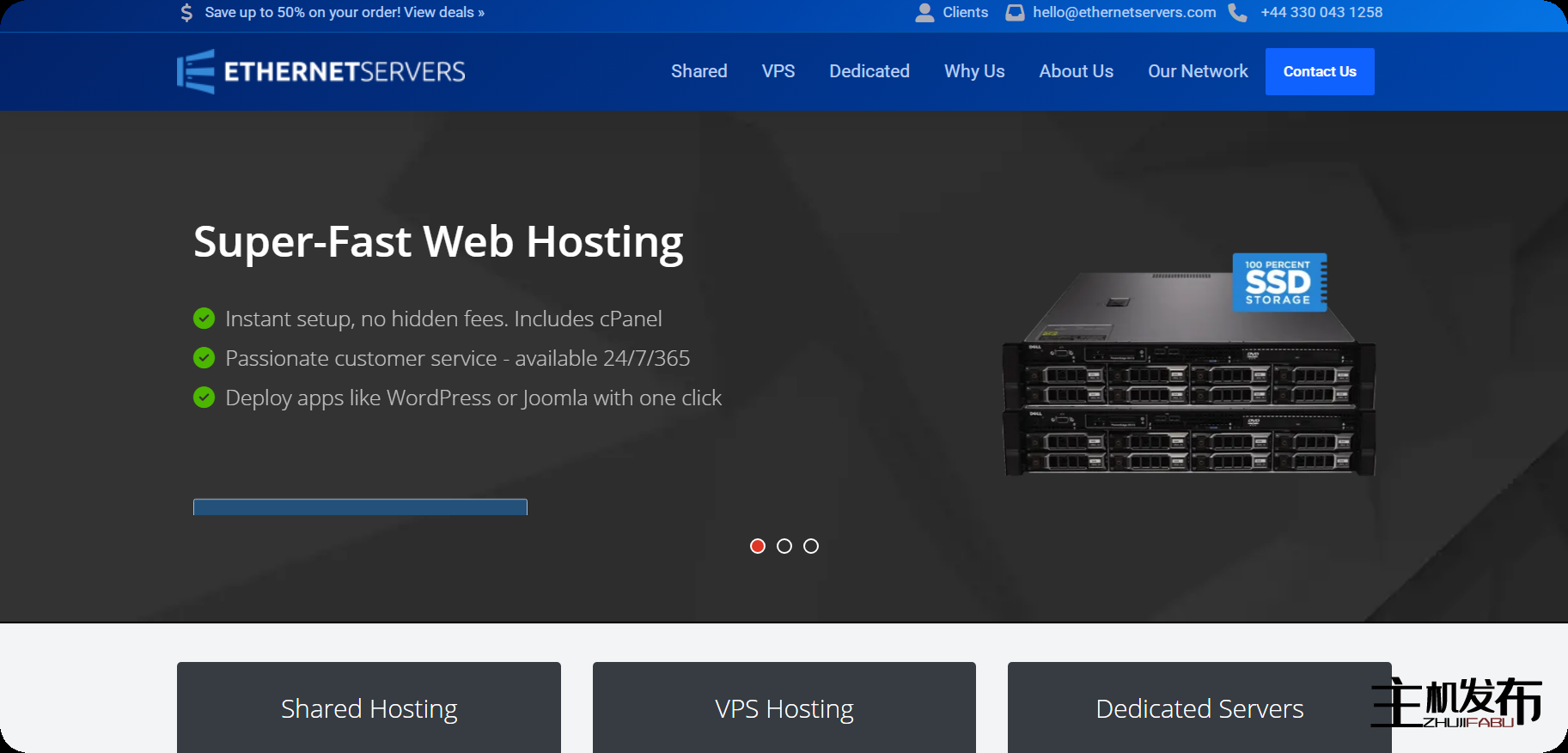The image size is (1568, 753).
Task: Click the hello@ethernetservers.com email link
Action: [1124, 13]
